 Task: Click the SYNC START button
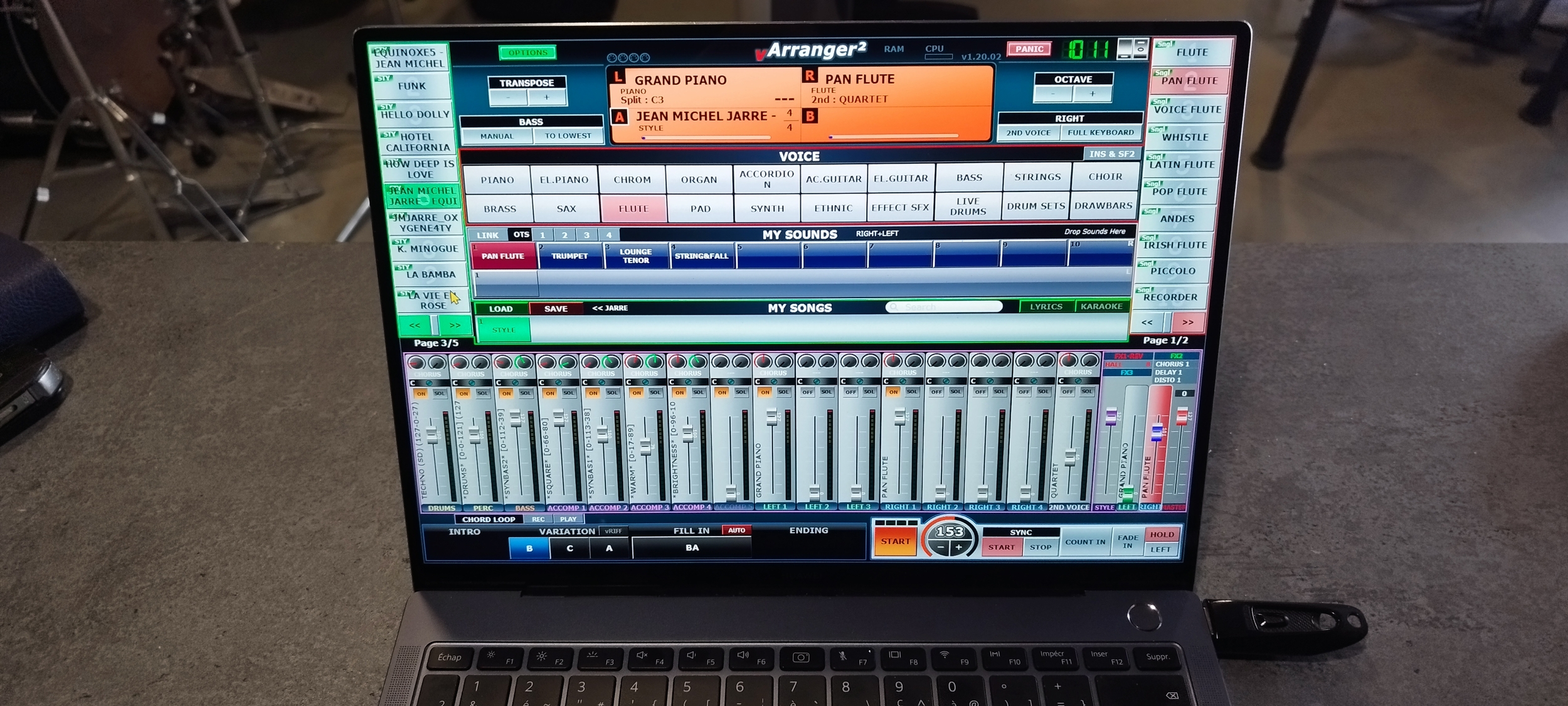coord(1001,547)
